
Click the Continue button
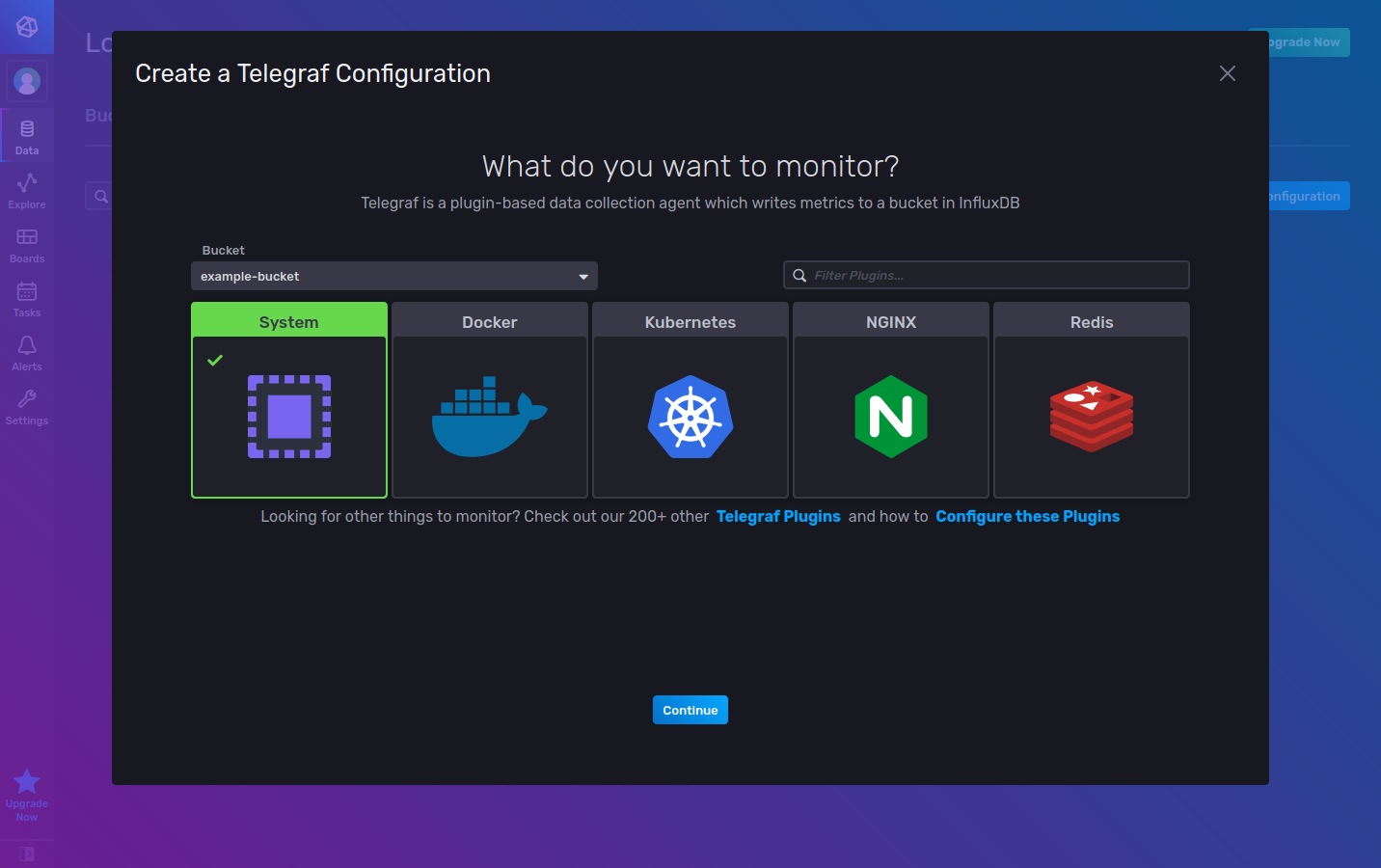(690, 710)
